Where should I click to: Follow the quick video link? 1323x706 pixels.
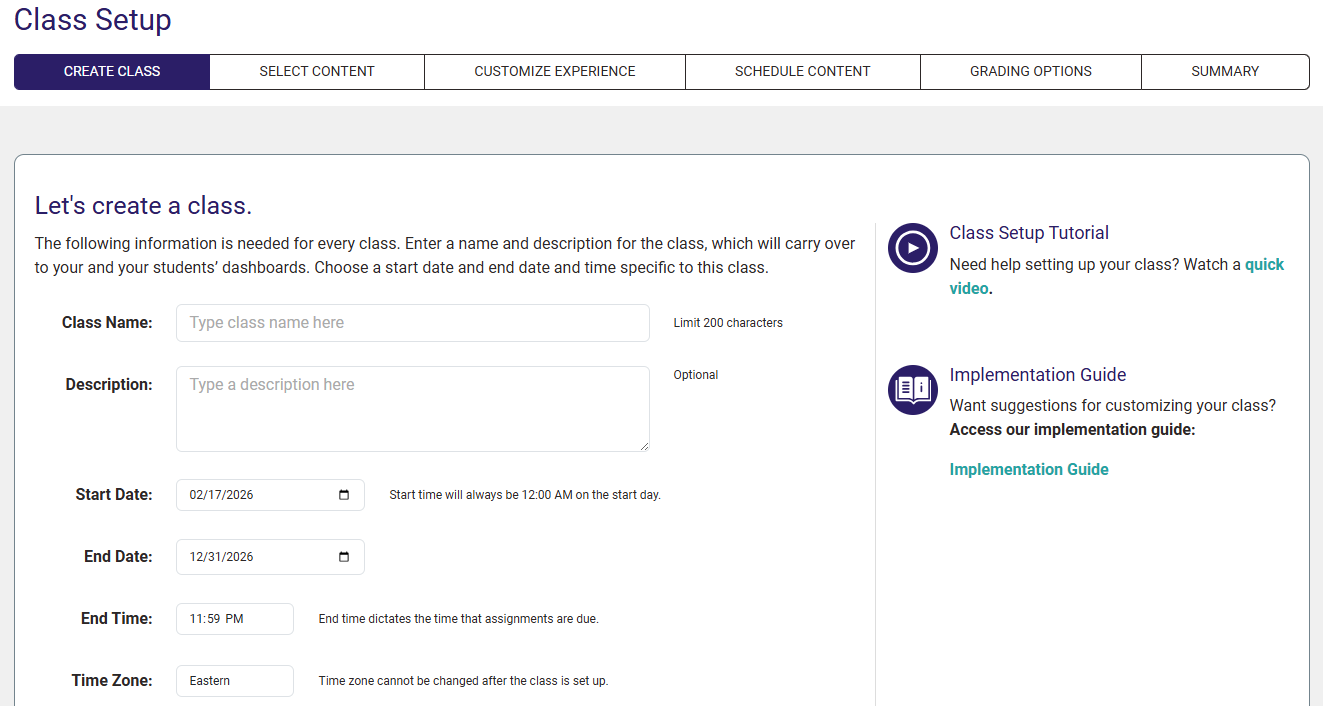click(1264, 265)
